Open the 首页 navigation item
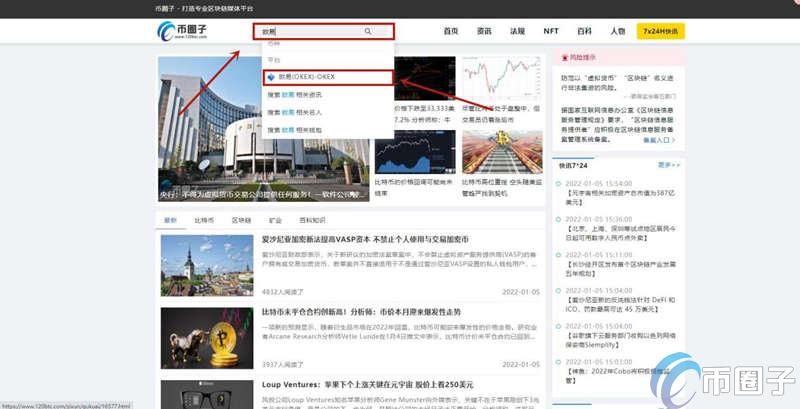 click(451, 31)
